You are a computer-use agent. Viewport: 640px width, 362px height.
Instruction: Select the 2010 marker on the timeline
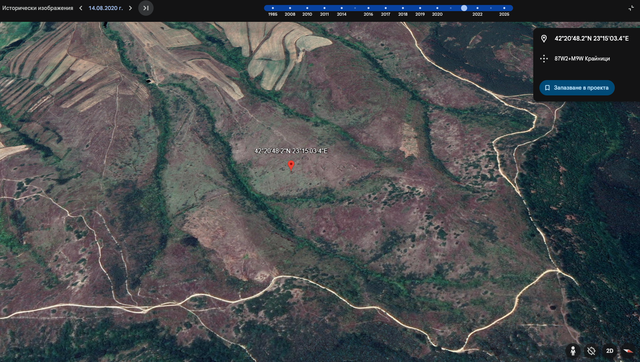click(307, 8)
